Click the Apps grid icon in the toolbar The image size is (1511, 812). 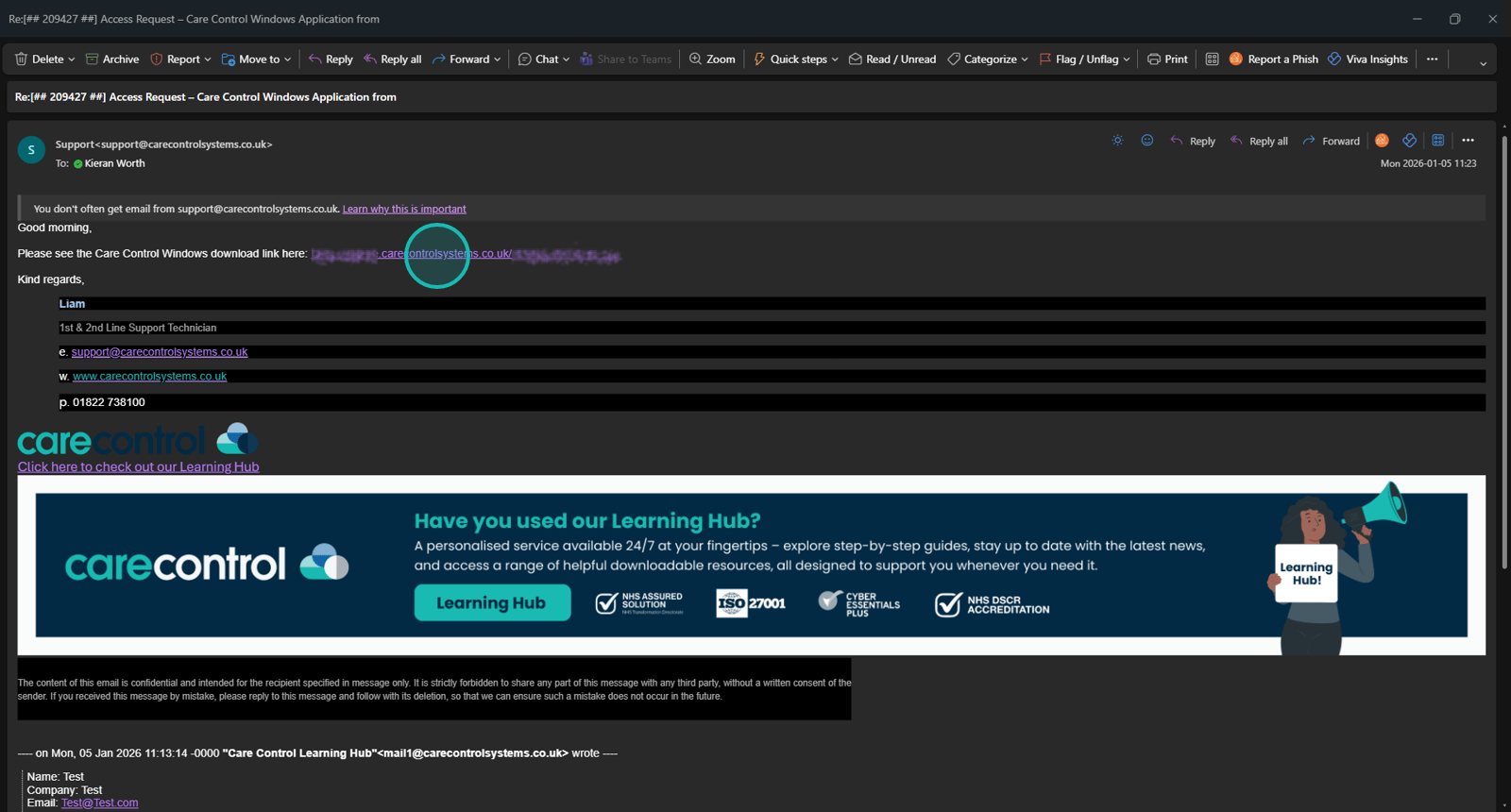(1212, 59)
